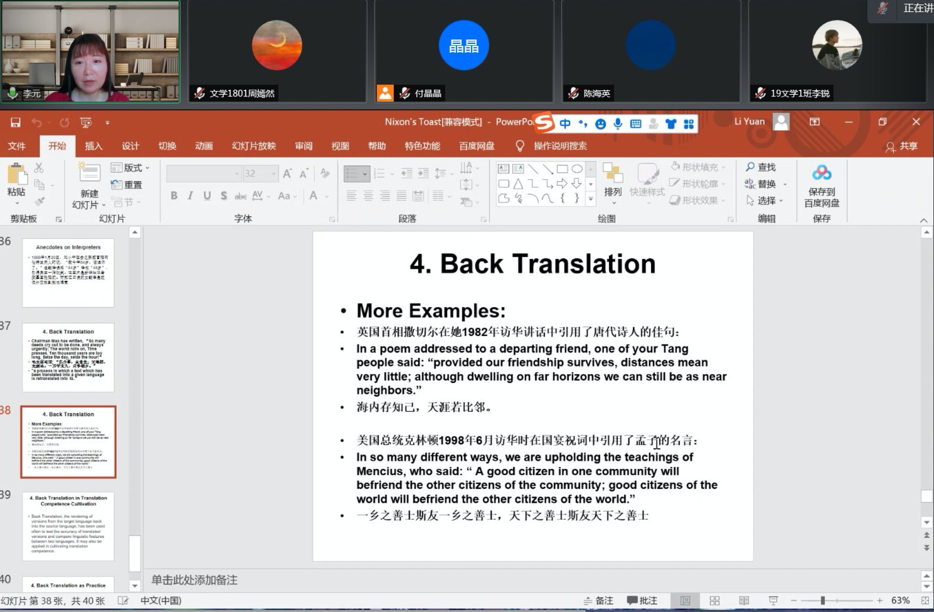The width and height of the screenshot is (934, 612).
Task: Expand the font size dropdown
Action: [273, 174]
